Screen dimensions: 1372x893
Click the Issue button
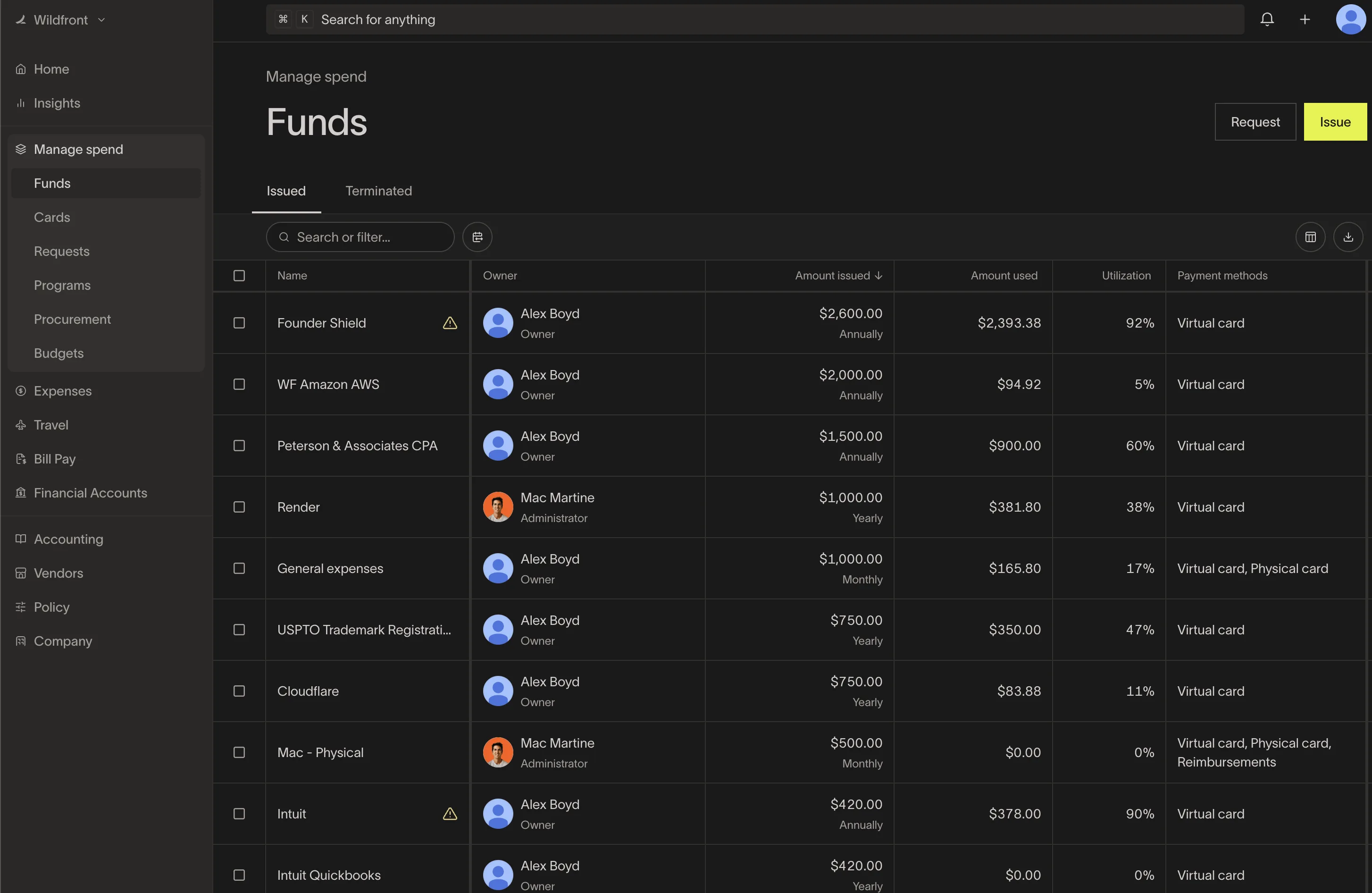click(x=1335, y=122)
